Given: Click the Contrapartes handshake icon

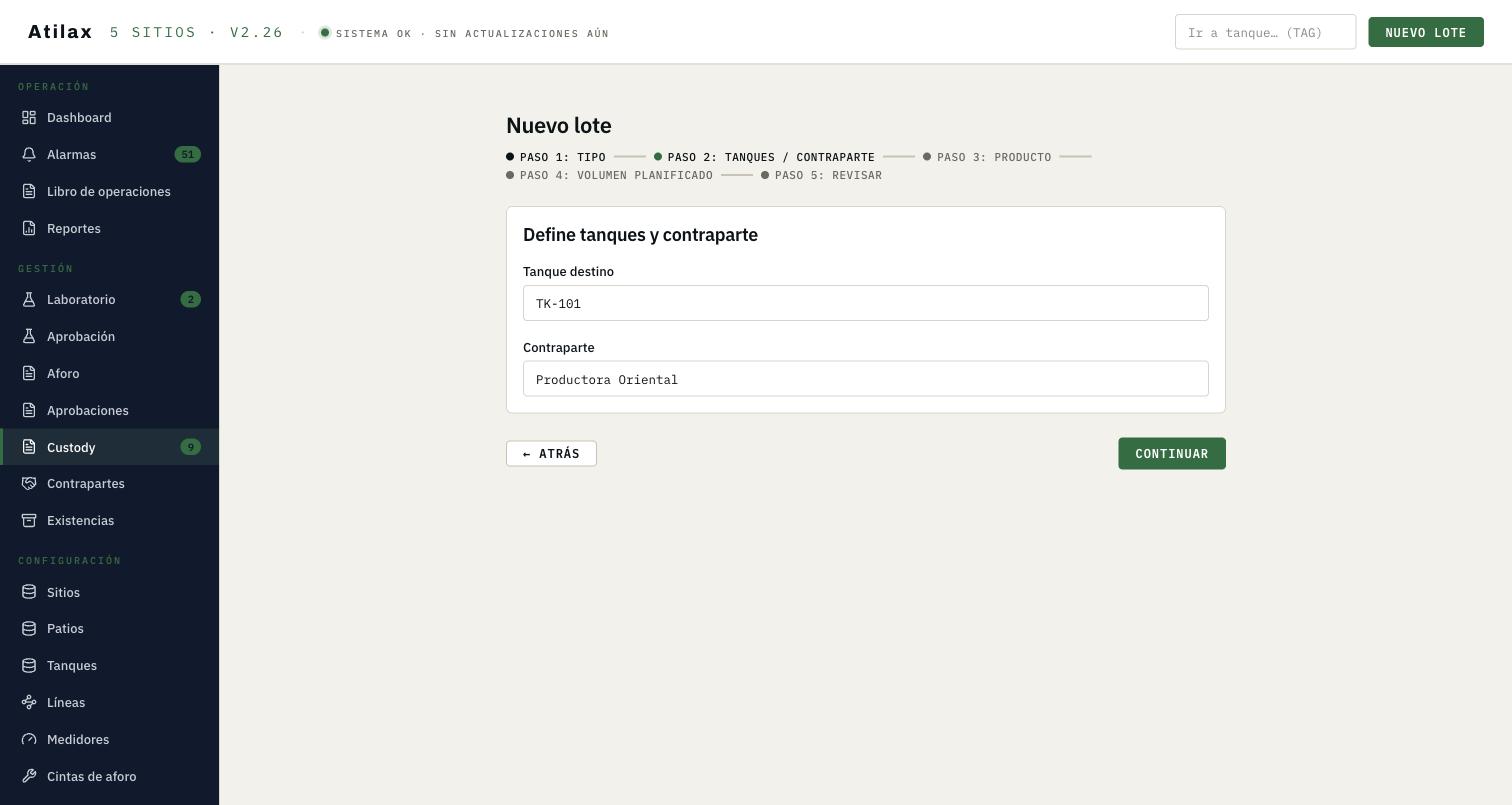Looking at the screenshot, I should coord(29,484).
